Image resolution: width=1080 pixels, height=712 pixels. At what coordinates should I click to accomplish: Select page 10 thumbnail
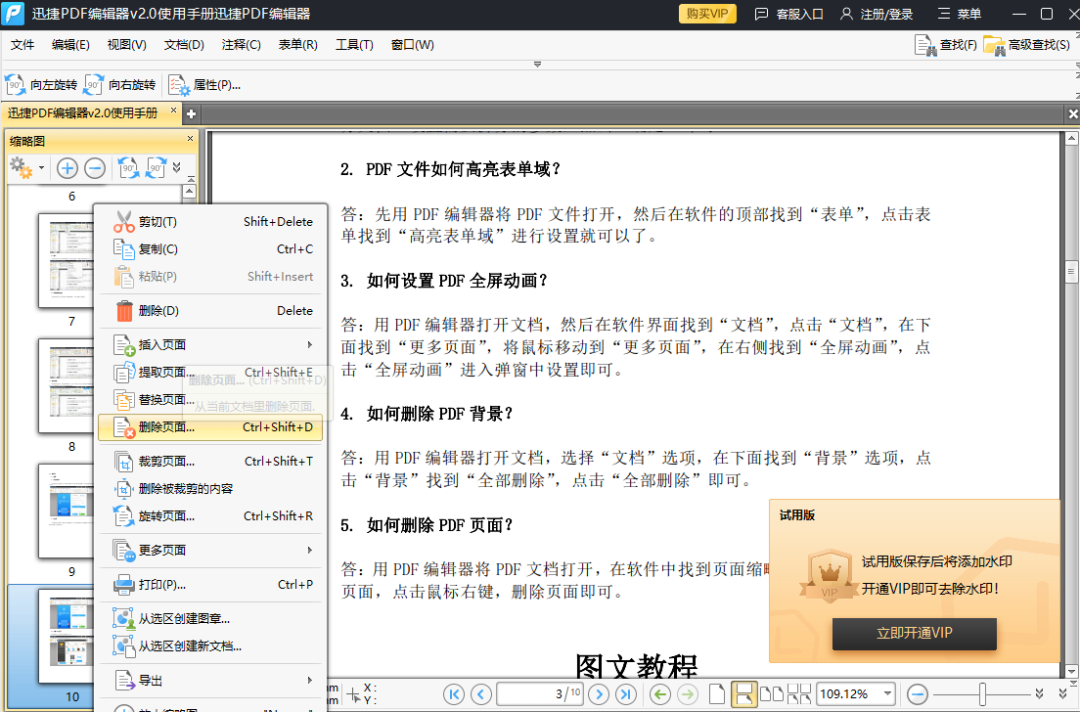pyautogui.click(x=65, y=636)
